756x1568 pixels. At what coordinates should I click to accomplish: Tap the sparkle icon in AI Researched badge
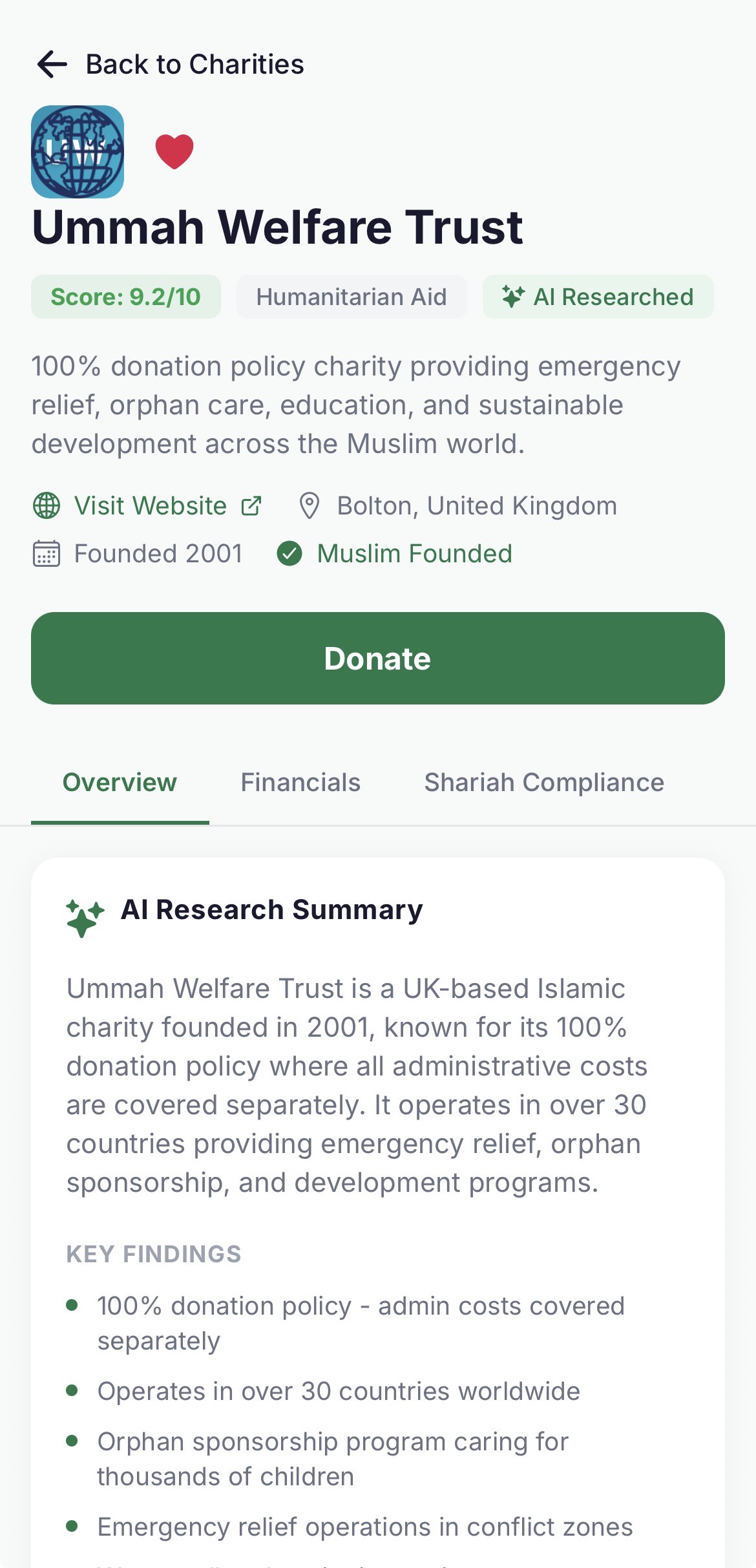tap(513, 297)
